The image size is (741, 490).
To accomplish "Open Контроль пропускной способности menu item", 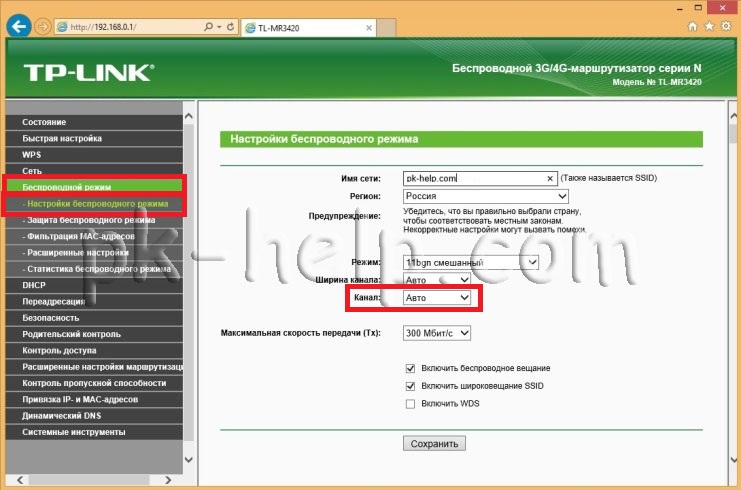I will pos(94,383).
